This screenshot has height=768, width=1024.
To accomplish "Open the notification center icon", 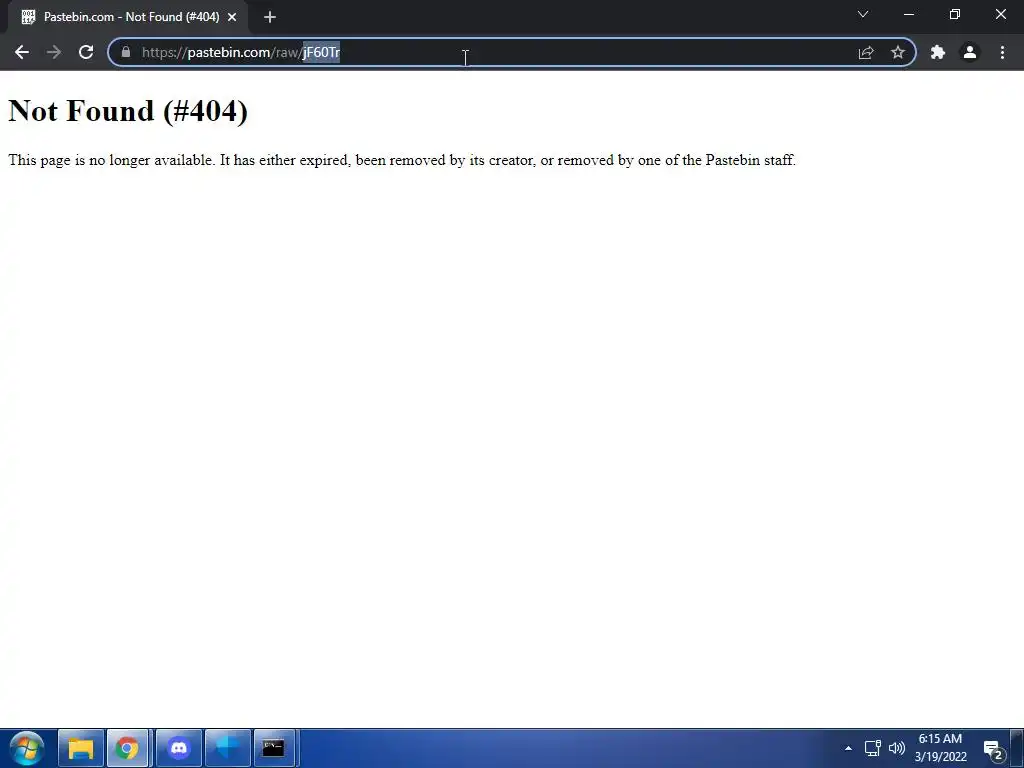I will click(x=994, y=750).
